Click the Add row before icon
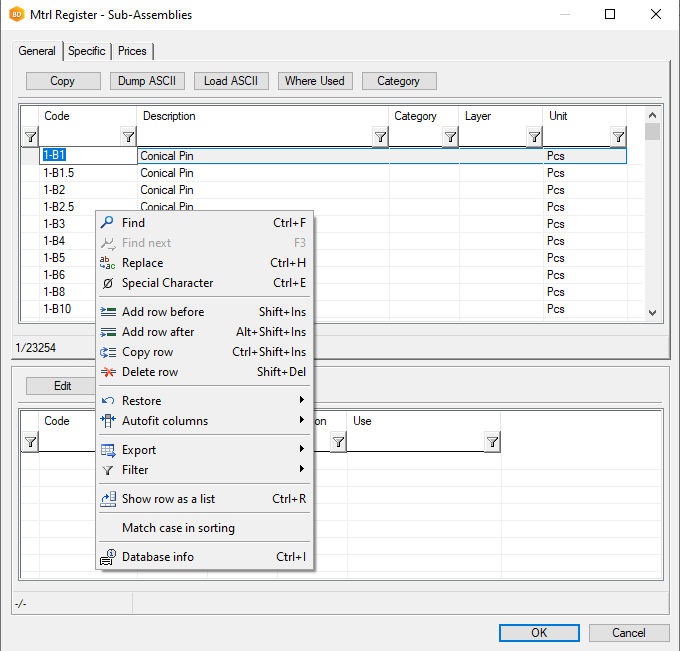 pyautogui.click(x=108, y=312)
